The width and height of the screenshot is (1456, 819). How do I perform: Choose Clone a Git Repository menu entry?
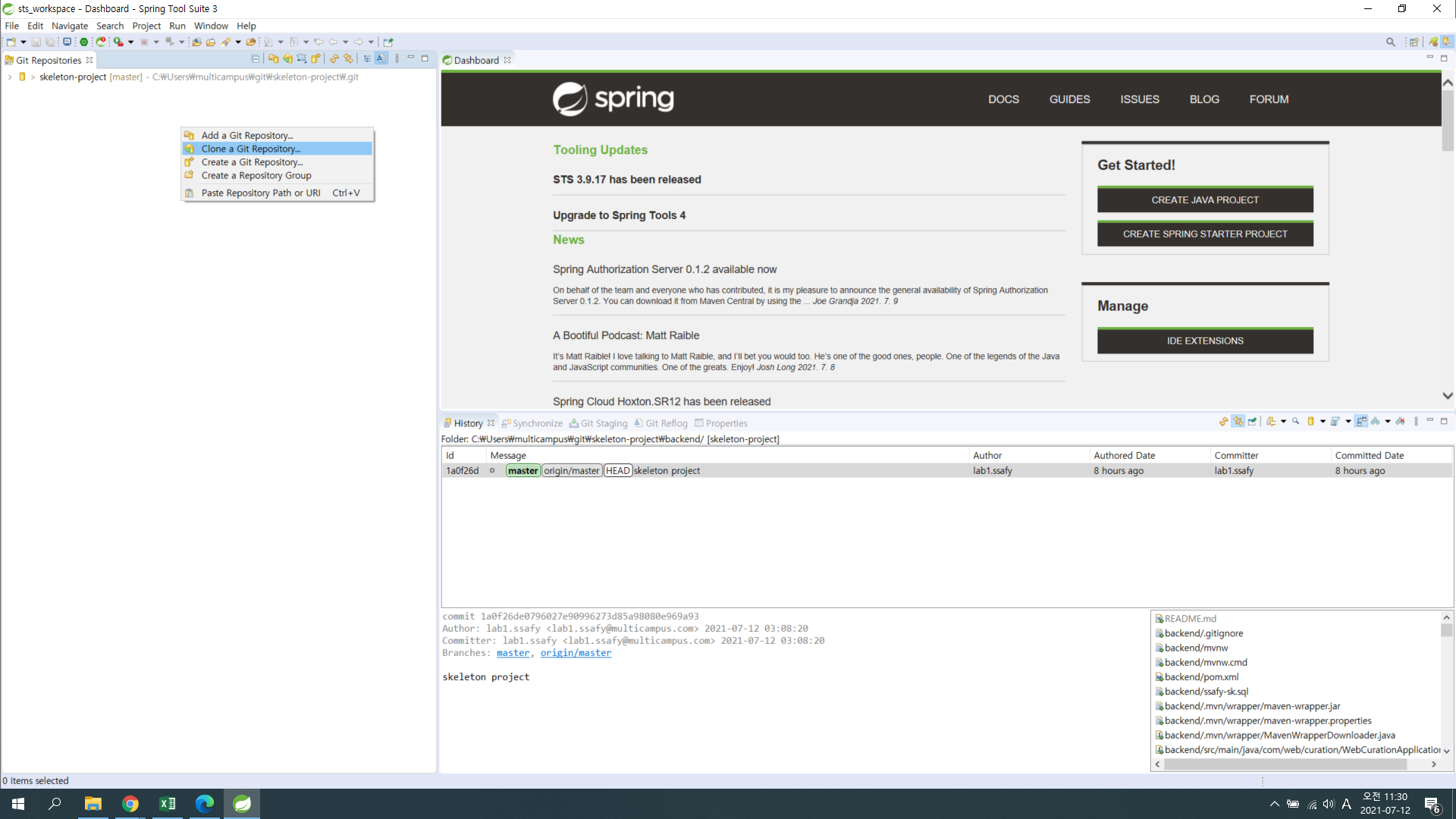(250, 149)
